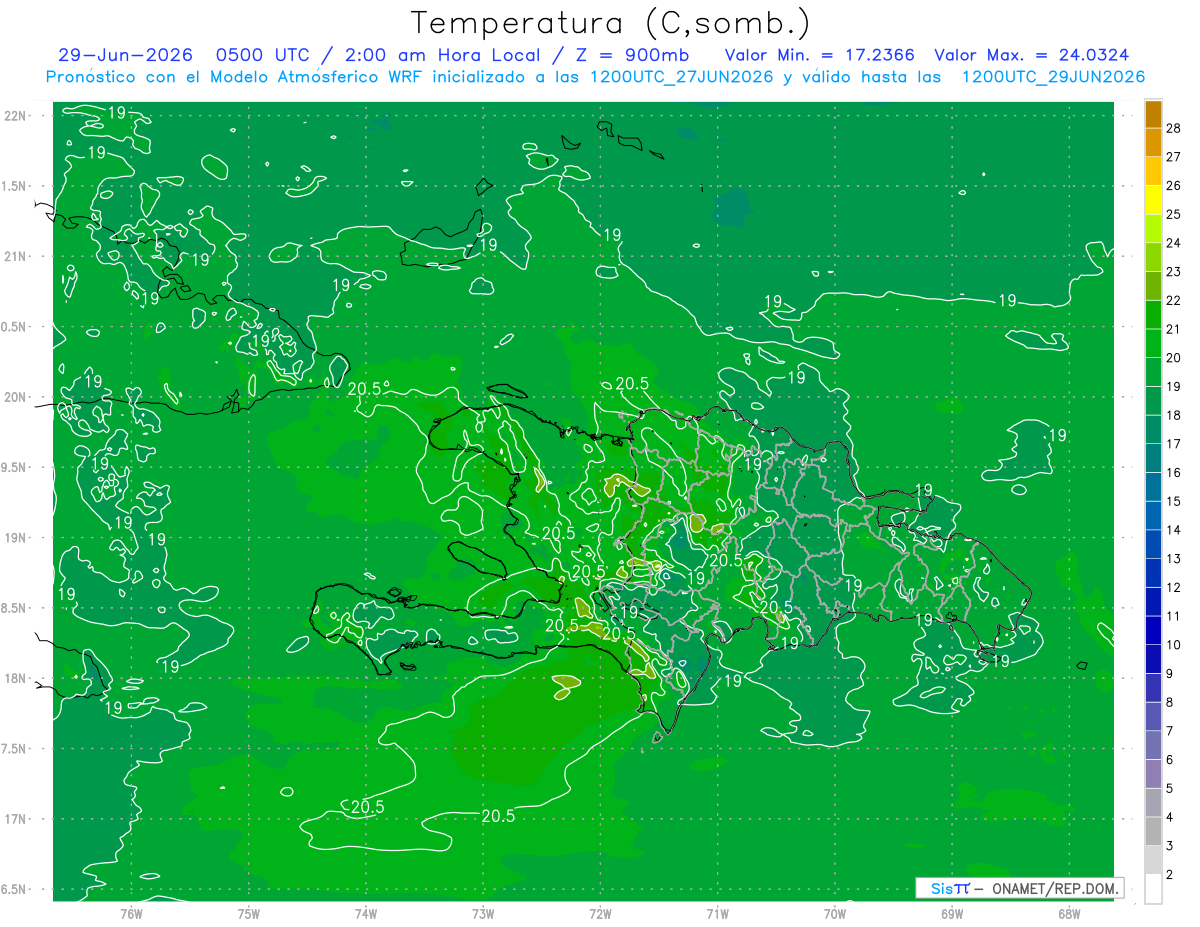The width and height of the screenshot is (1200, 927).
Task: Select the olive-green swatch between 22 and 23
Action: 1153,286
